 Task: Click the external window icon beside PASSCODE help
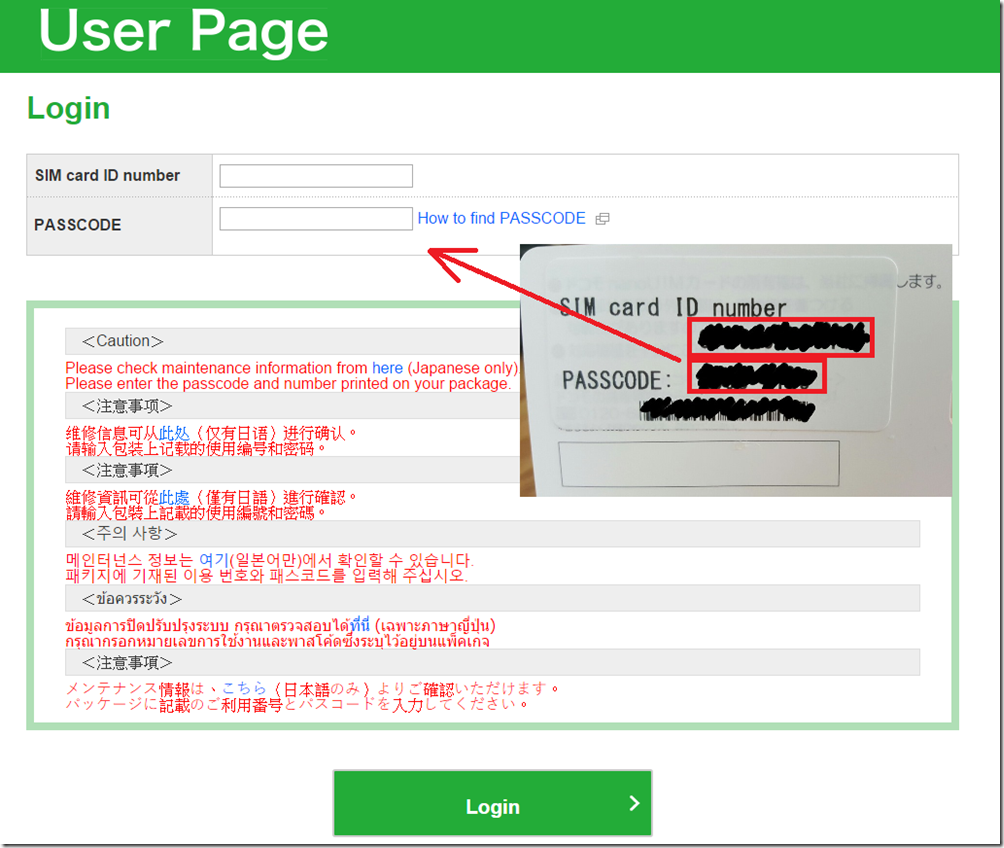pos(602,219)
